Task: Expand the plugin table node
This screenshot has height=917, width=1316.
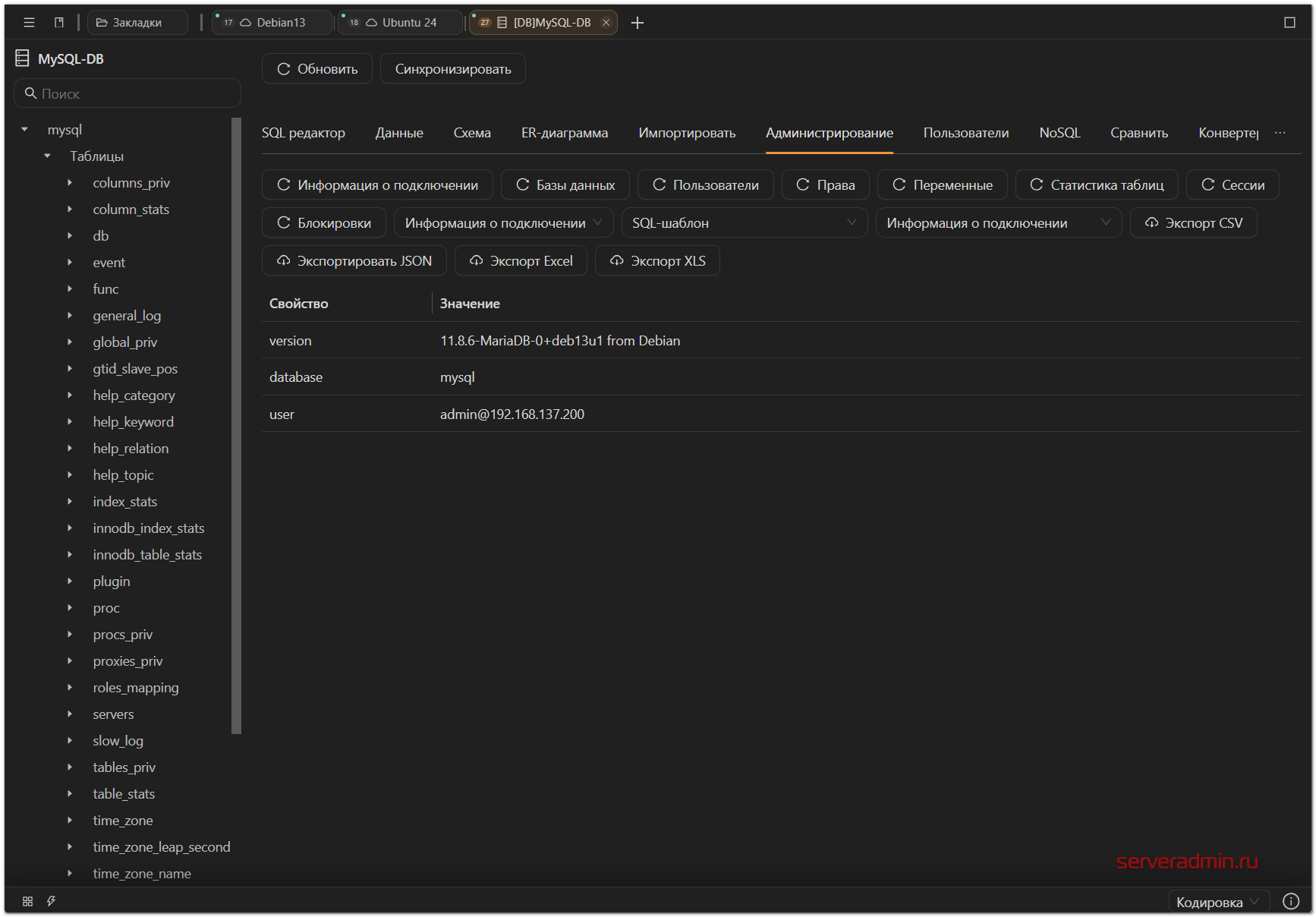Action: 70,581
